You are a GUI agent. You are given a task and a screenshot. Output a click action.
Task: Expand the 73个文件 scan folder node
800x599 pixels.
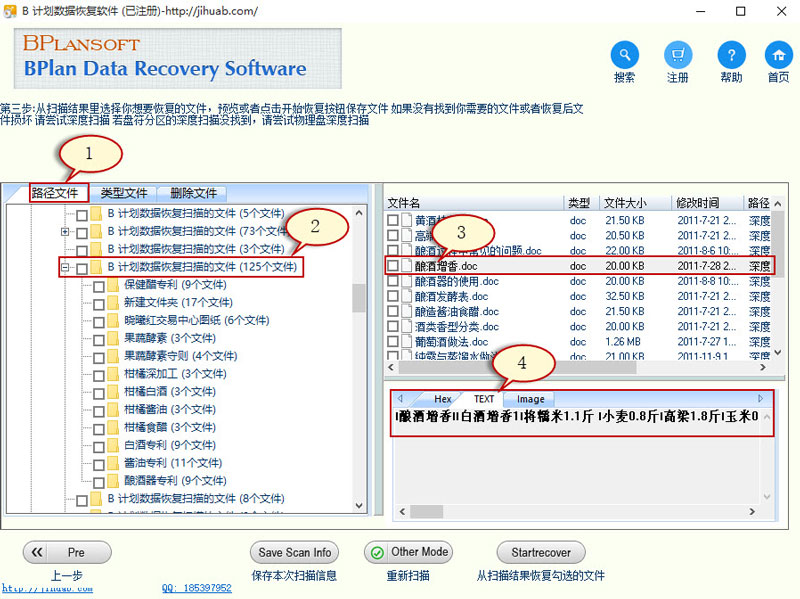coord(65,231)
